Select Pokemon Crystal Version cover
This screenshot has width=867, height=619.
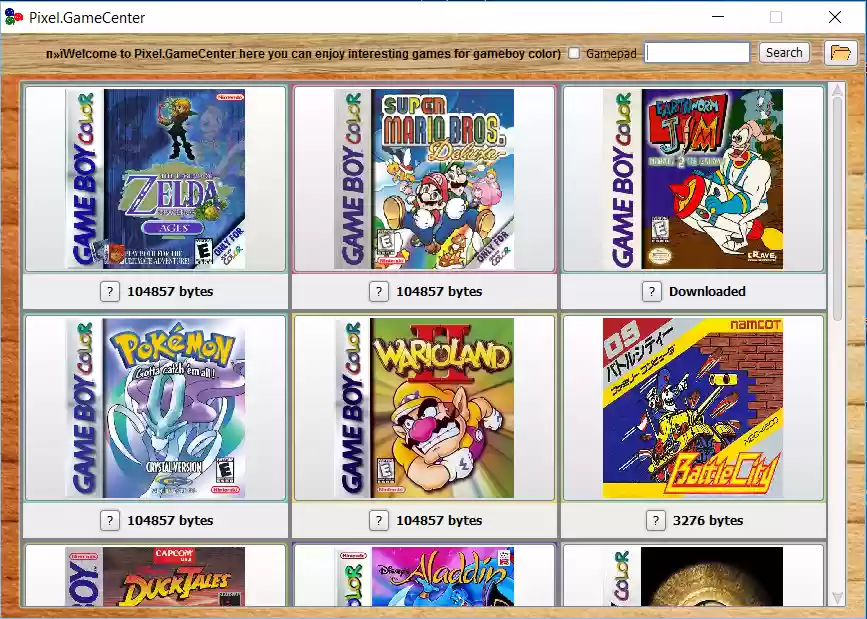click(x=155, y=408)
